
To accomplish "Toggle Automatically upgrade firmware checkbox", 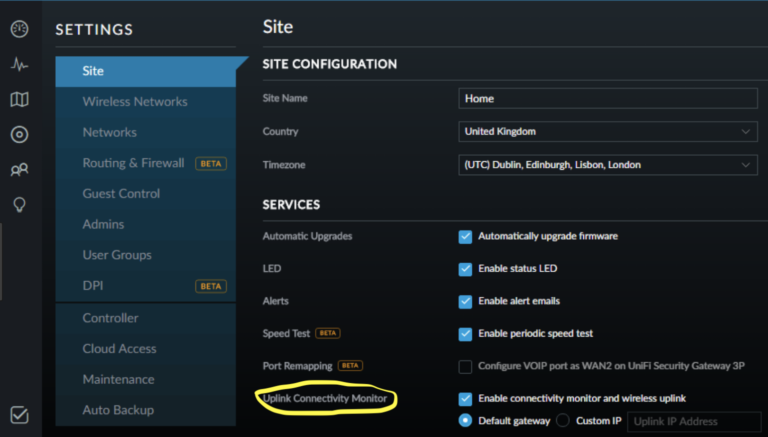I will [x=465, y=237].
